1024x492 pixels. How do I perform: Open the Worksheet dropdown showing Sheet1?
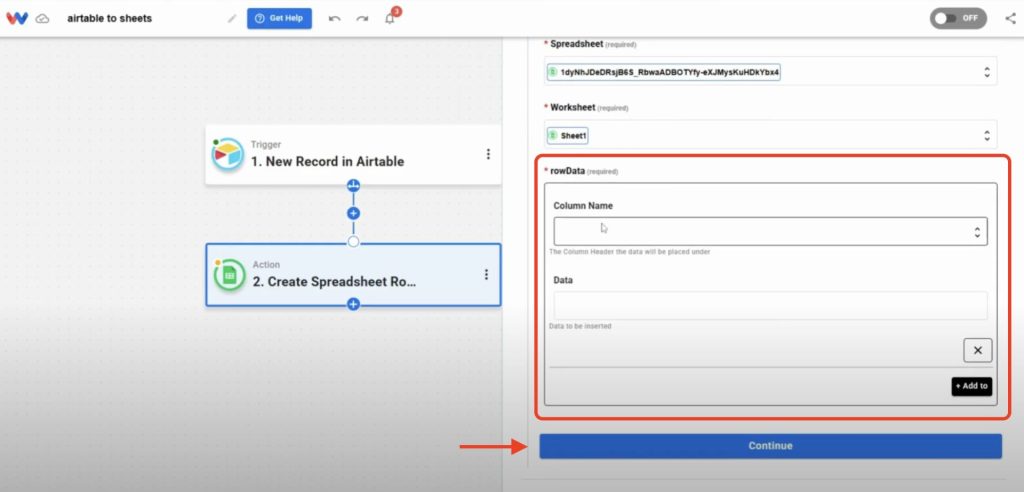coord(771,135)
